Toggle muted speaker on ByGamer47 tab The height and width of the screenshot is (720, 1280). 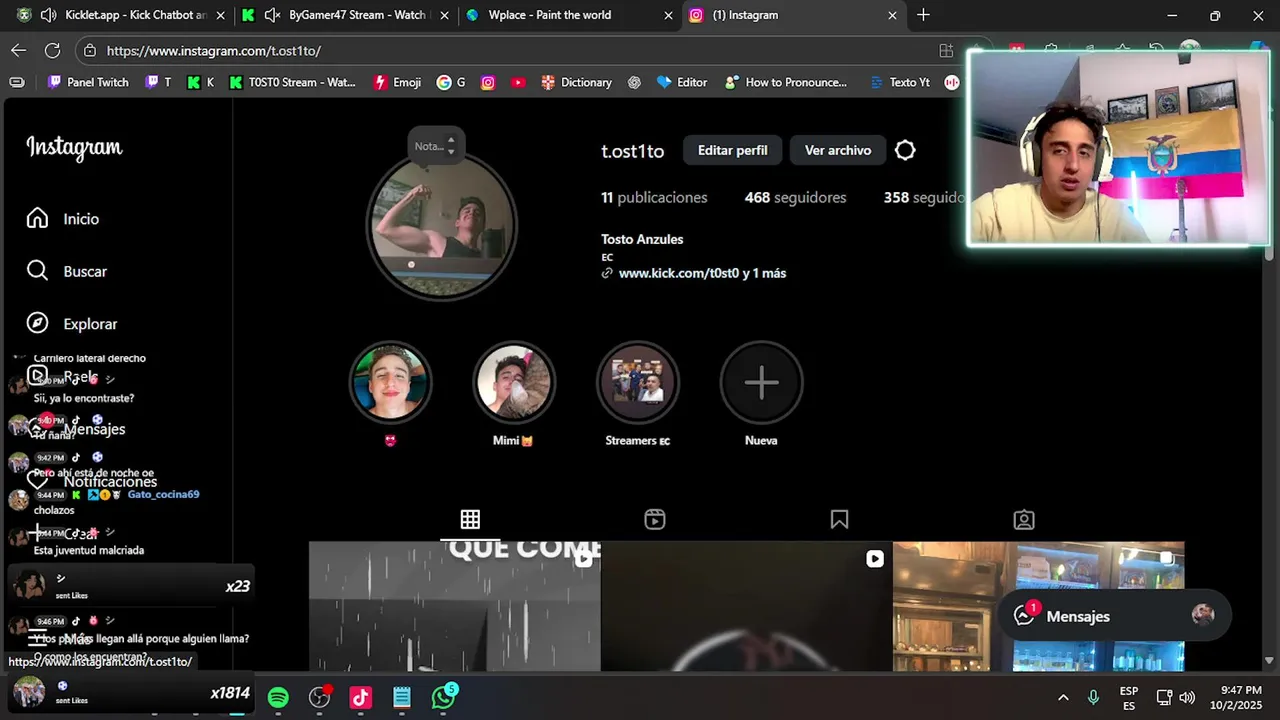tap(272, 15)
